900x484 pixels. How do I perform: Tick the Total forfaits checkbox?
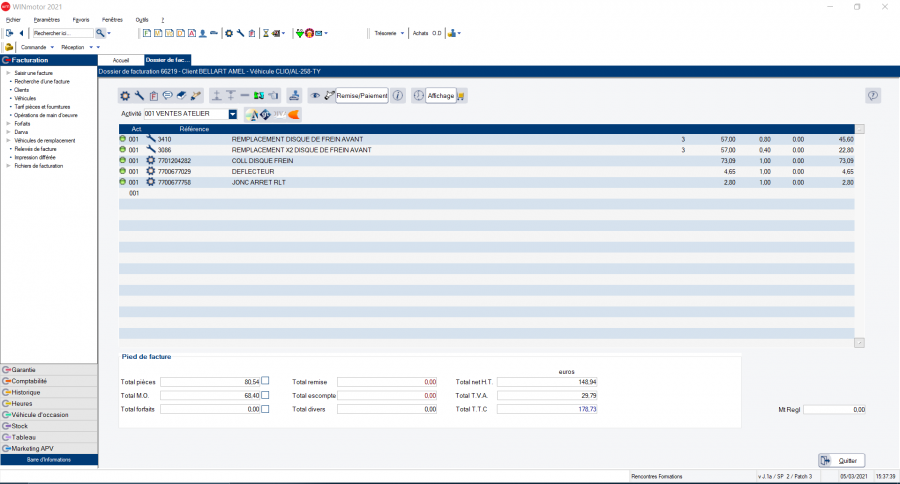coord(265,409)
